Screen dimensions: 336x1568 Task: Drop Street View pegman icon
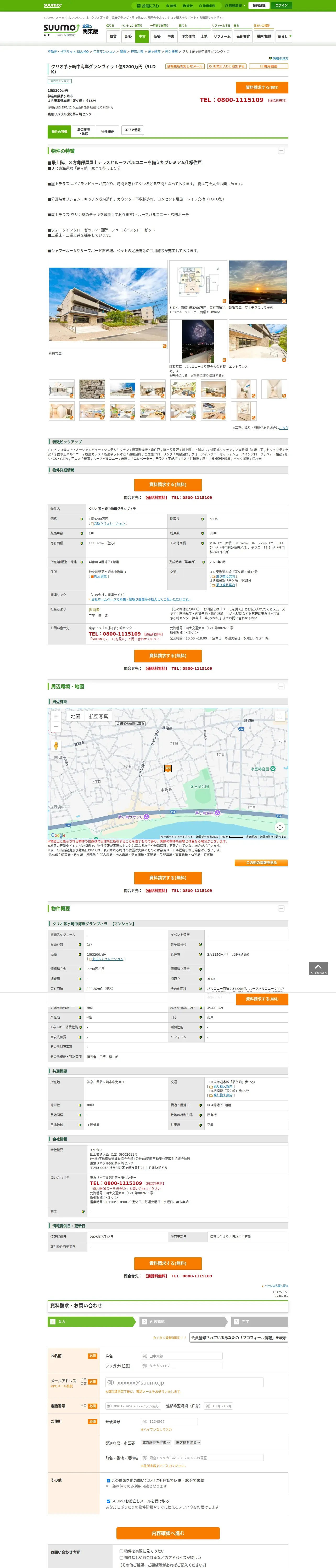[56, 745]
